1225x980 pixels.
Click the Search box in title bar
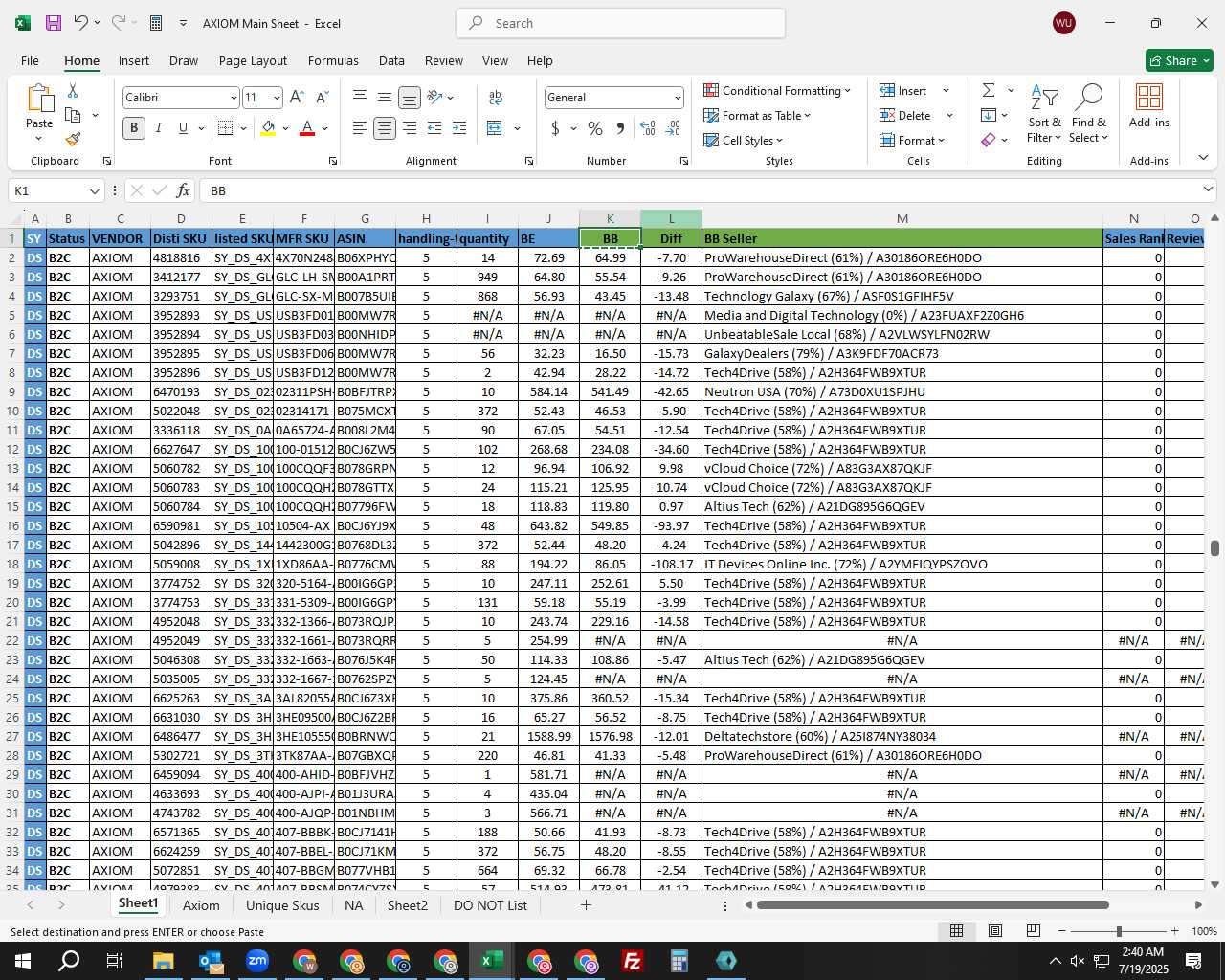tap(620, 23)
